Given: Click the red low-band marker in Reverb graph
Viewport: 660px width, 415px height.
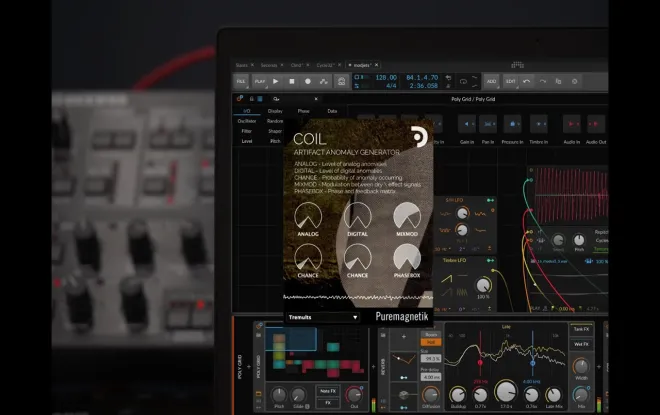Looking at the screenshot, I should (x=480, y=362).
